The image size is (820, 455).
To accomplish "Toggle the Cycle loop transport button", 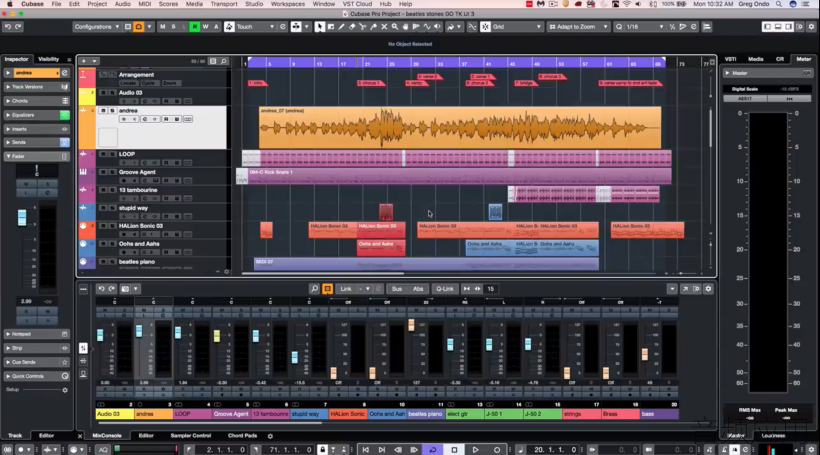I will [432, 449].
